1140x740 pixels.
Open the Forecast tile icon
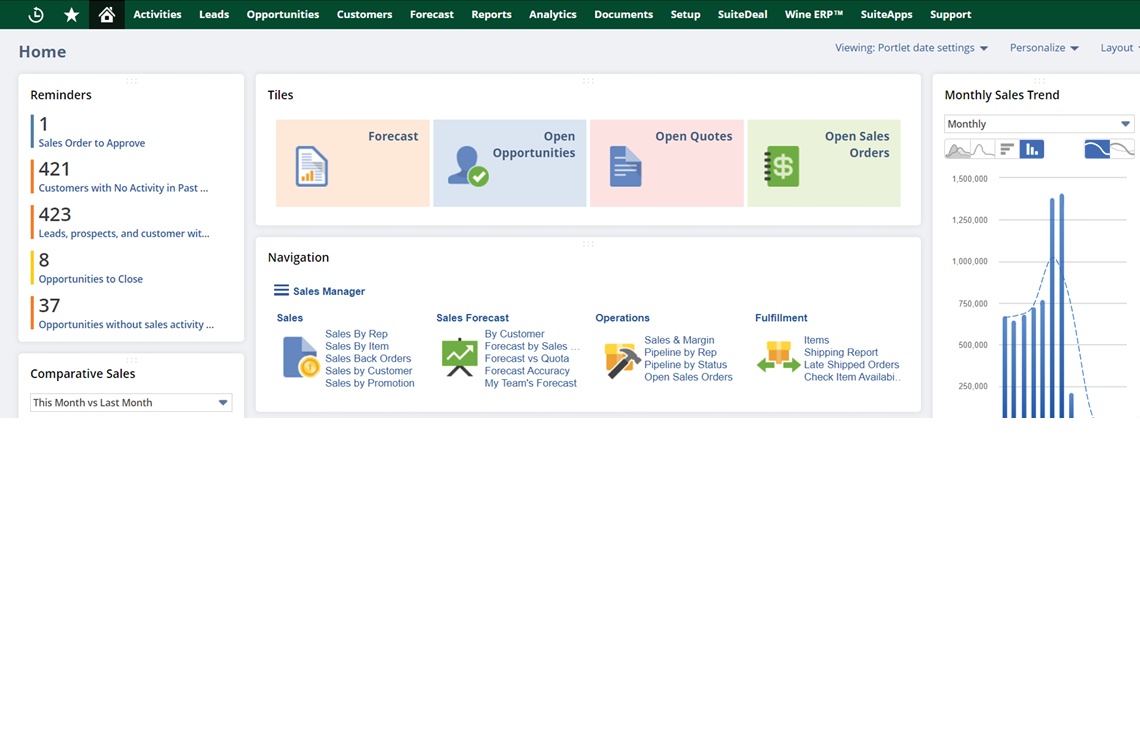(x=311, y=166)
